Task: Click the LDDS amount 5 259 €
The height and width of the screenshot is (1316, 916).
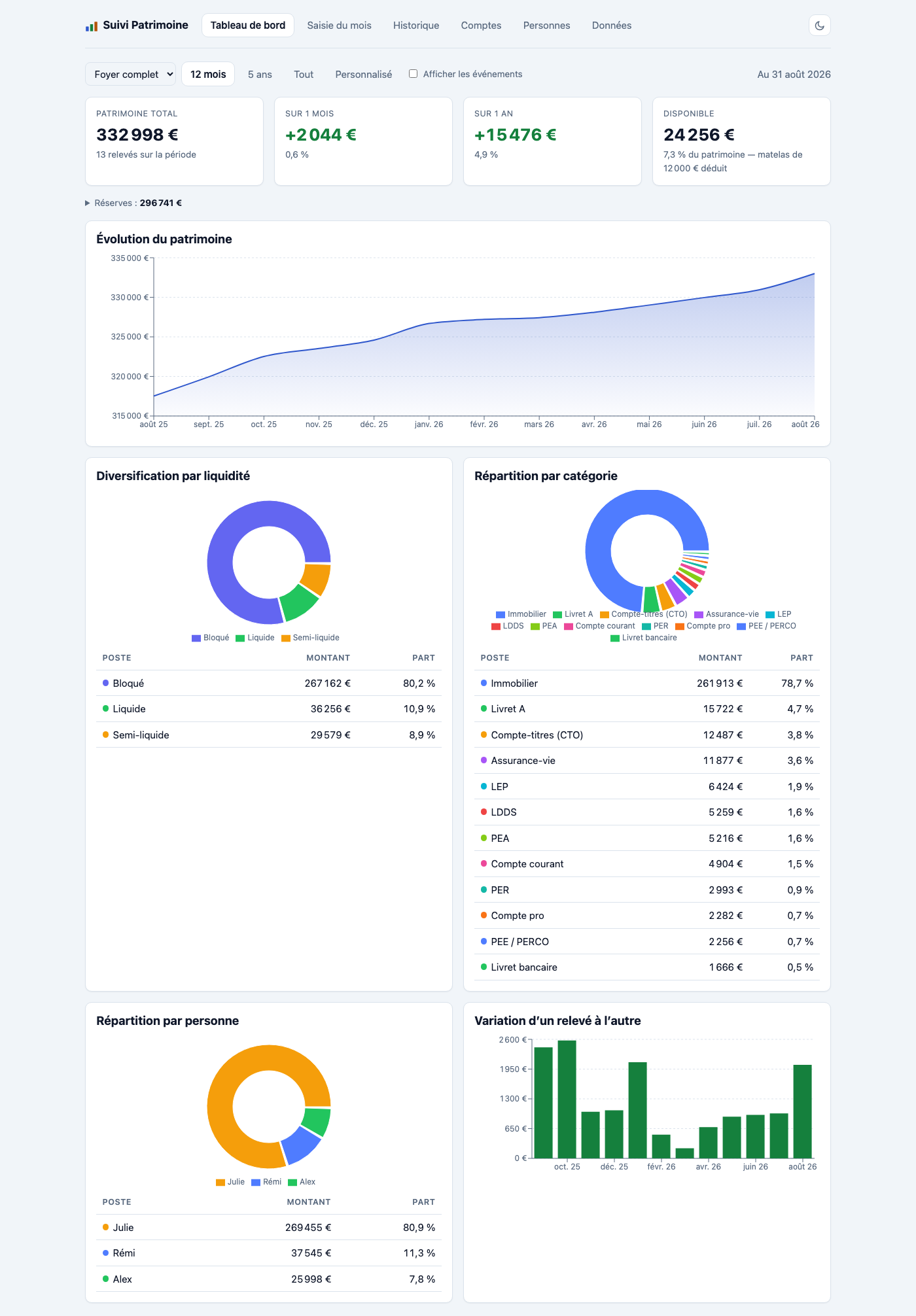Action: [726, 812]
